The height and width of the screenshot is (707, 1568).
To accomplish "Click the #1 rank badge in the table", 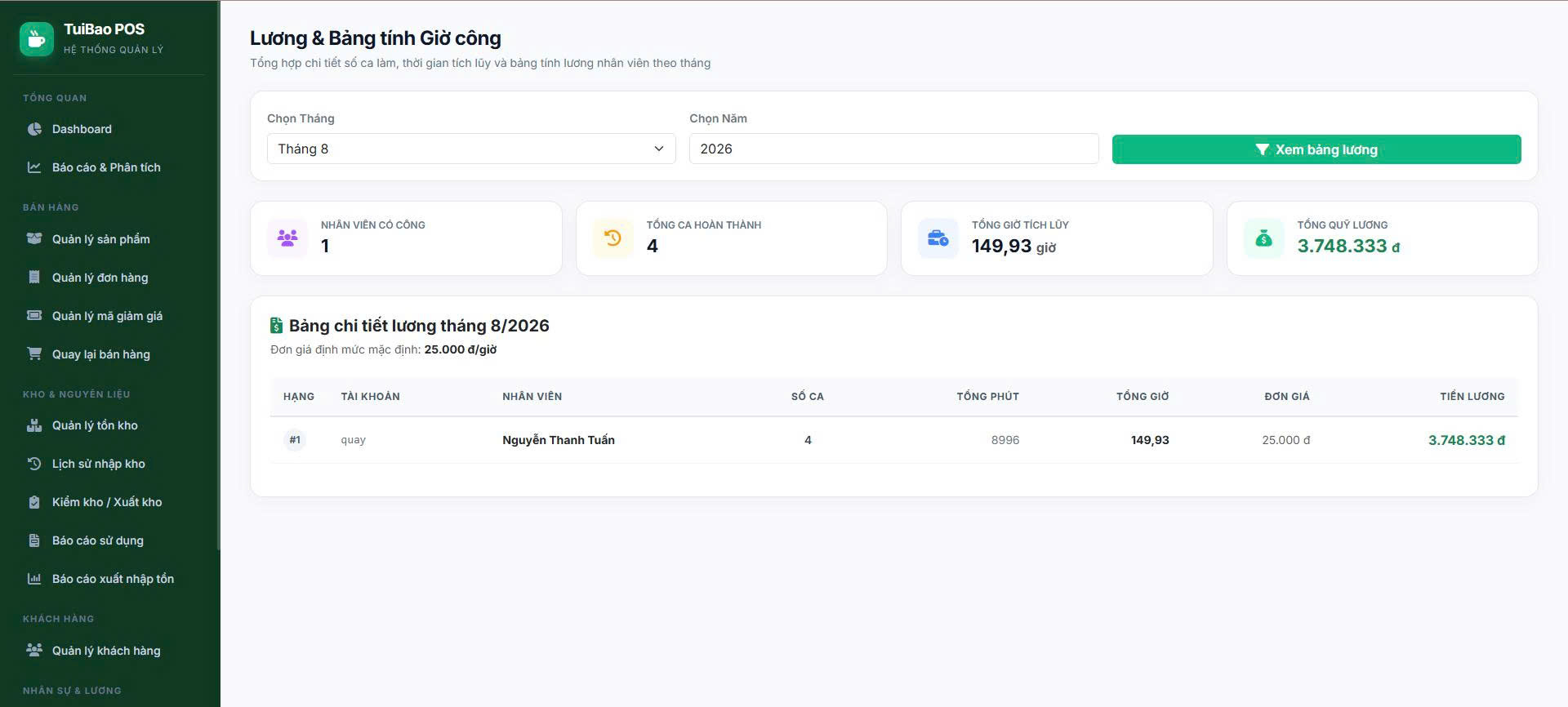I will pos(295,440).
